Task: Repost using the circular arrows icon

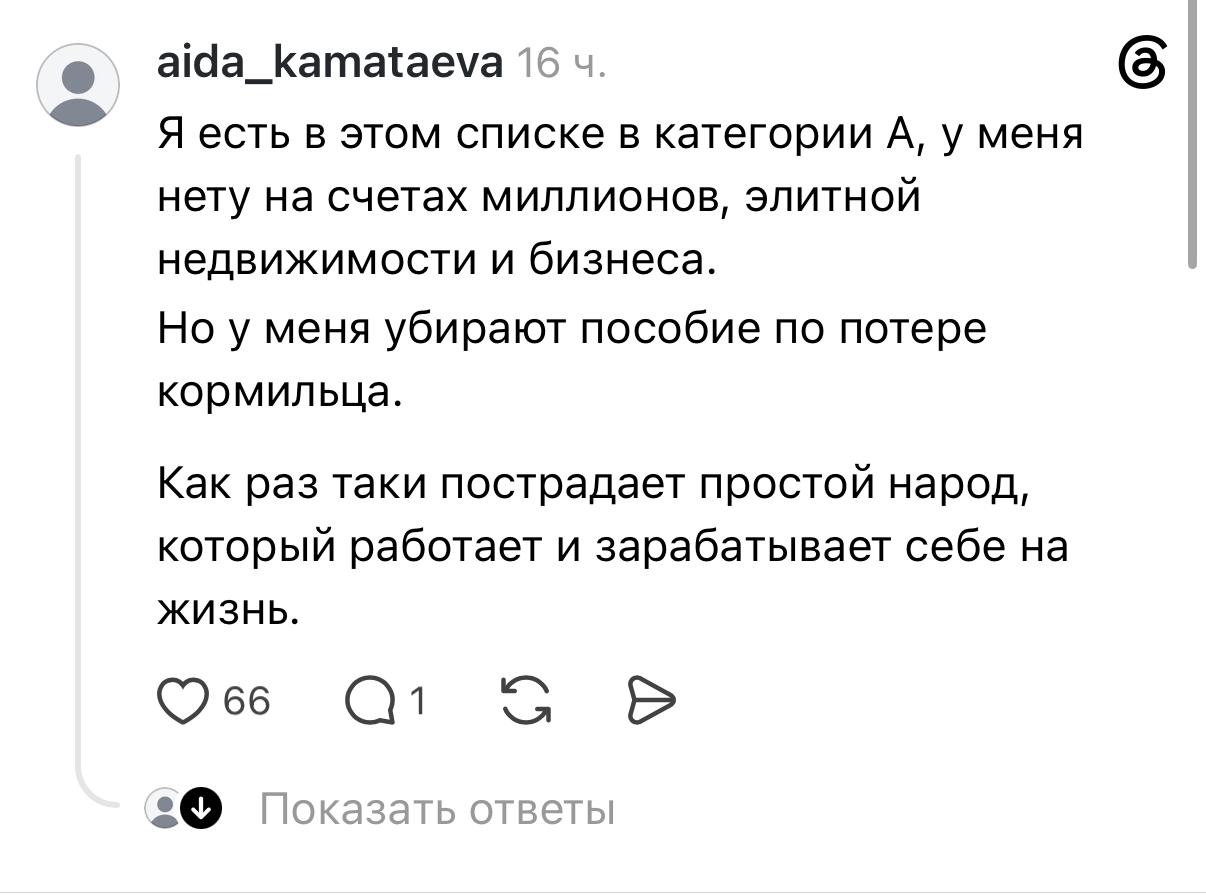Action: pyautogui.click(x=525, y=700)
